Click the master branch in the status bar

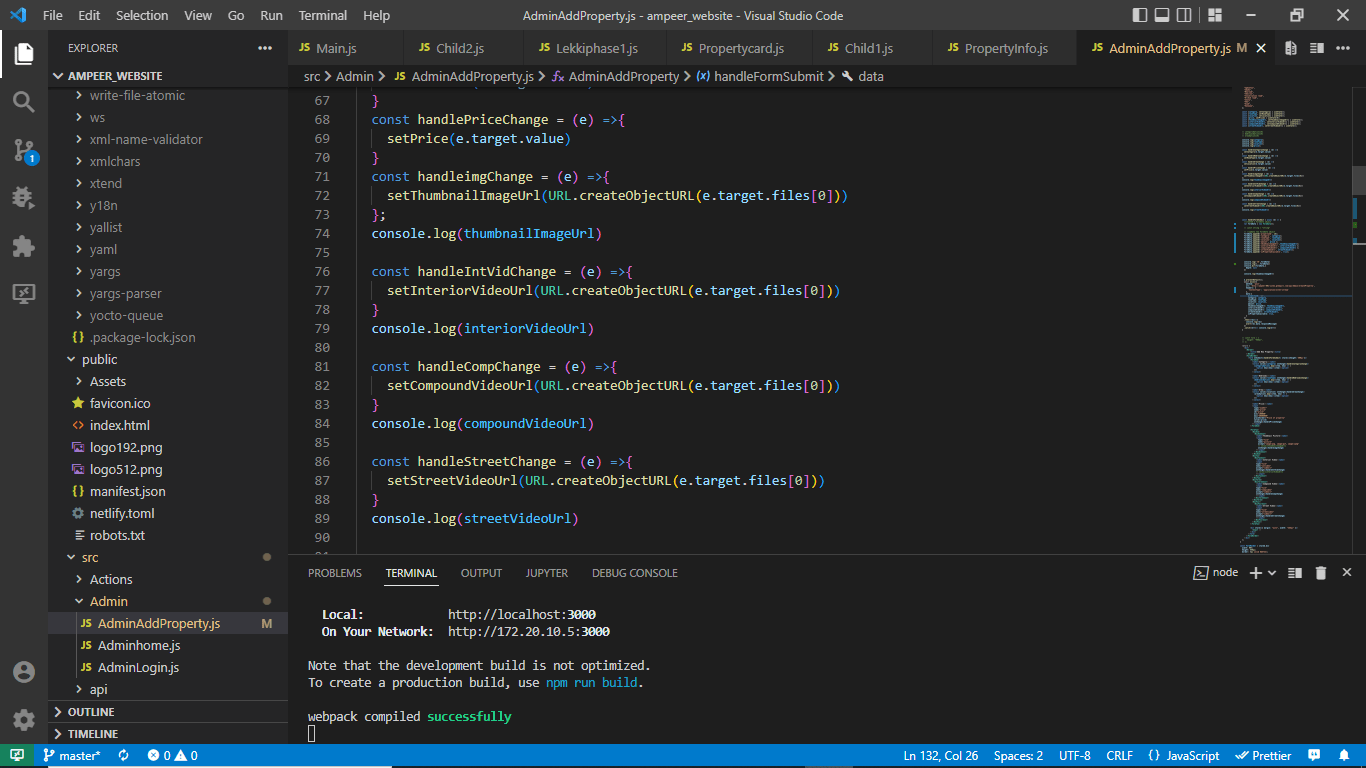click(73, 755)
